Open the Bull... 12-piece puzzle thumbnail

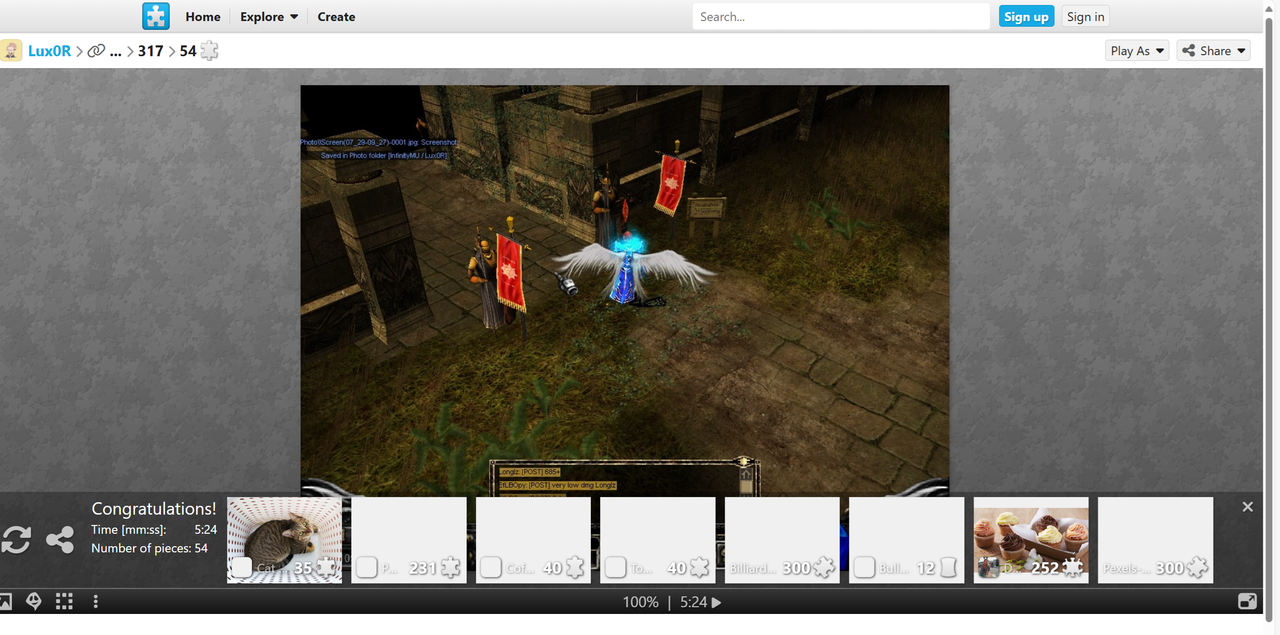click(907, 540)
